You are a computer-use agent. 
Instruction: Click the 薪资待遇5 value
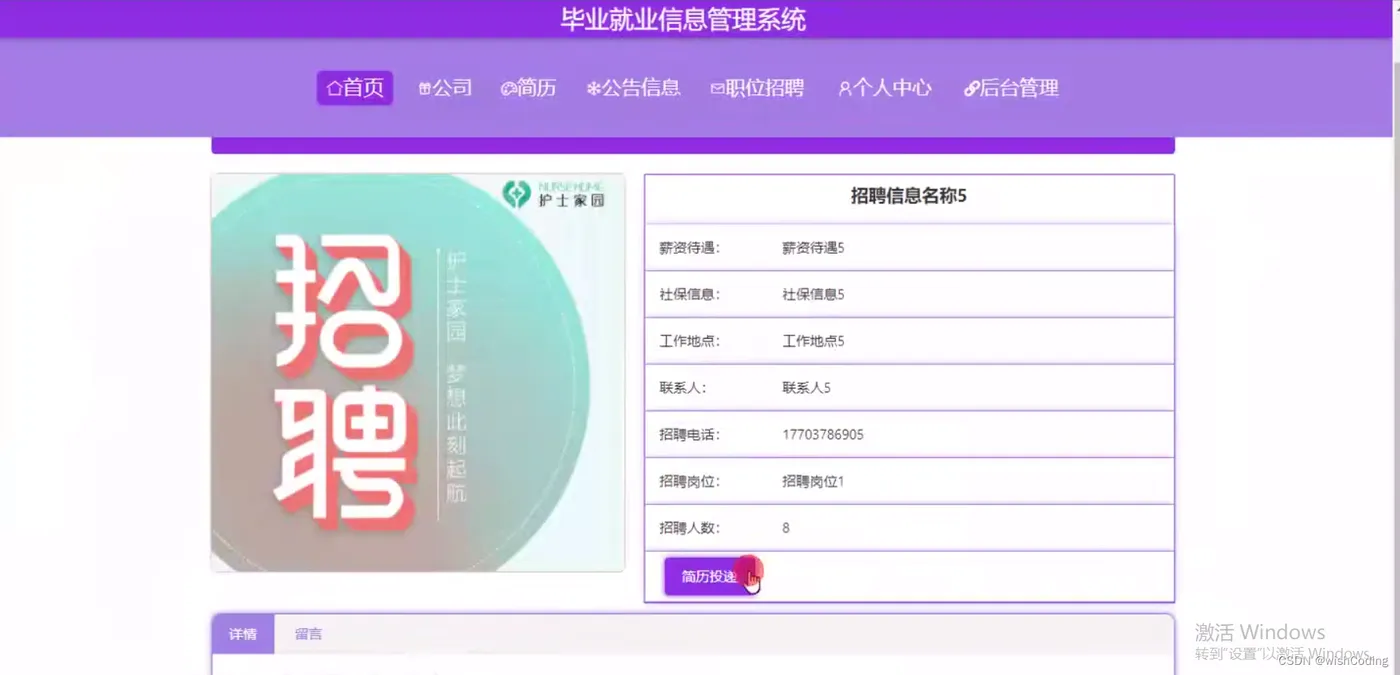(813, 248)
